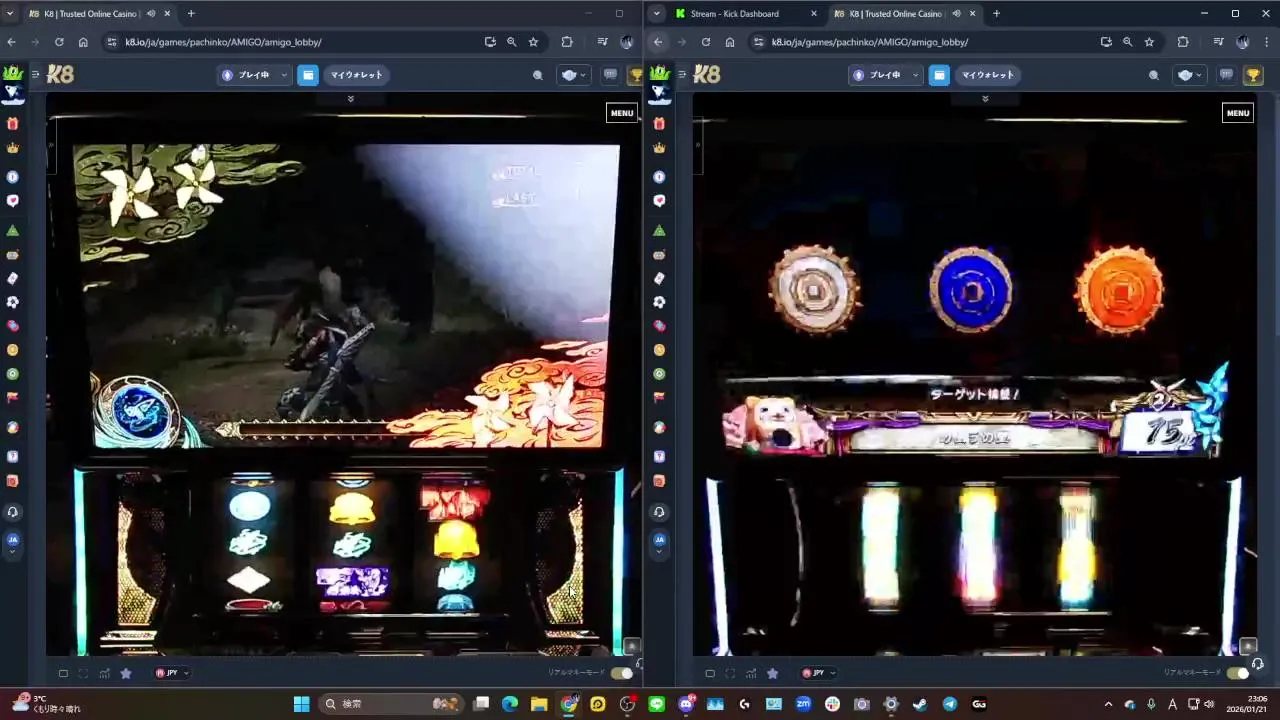The height and width of the screenshot is (720, 1280).
Task: Open game stats chart in right window
Action: click(x=751, y=673)
